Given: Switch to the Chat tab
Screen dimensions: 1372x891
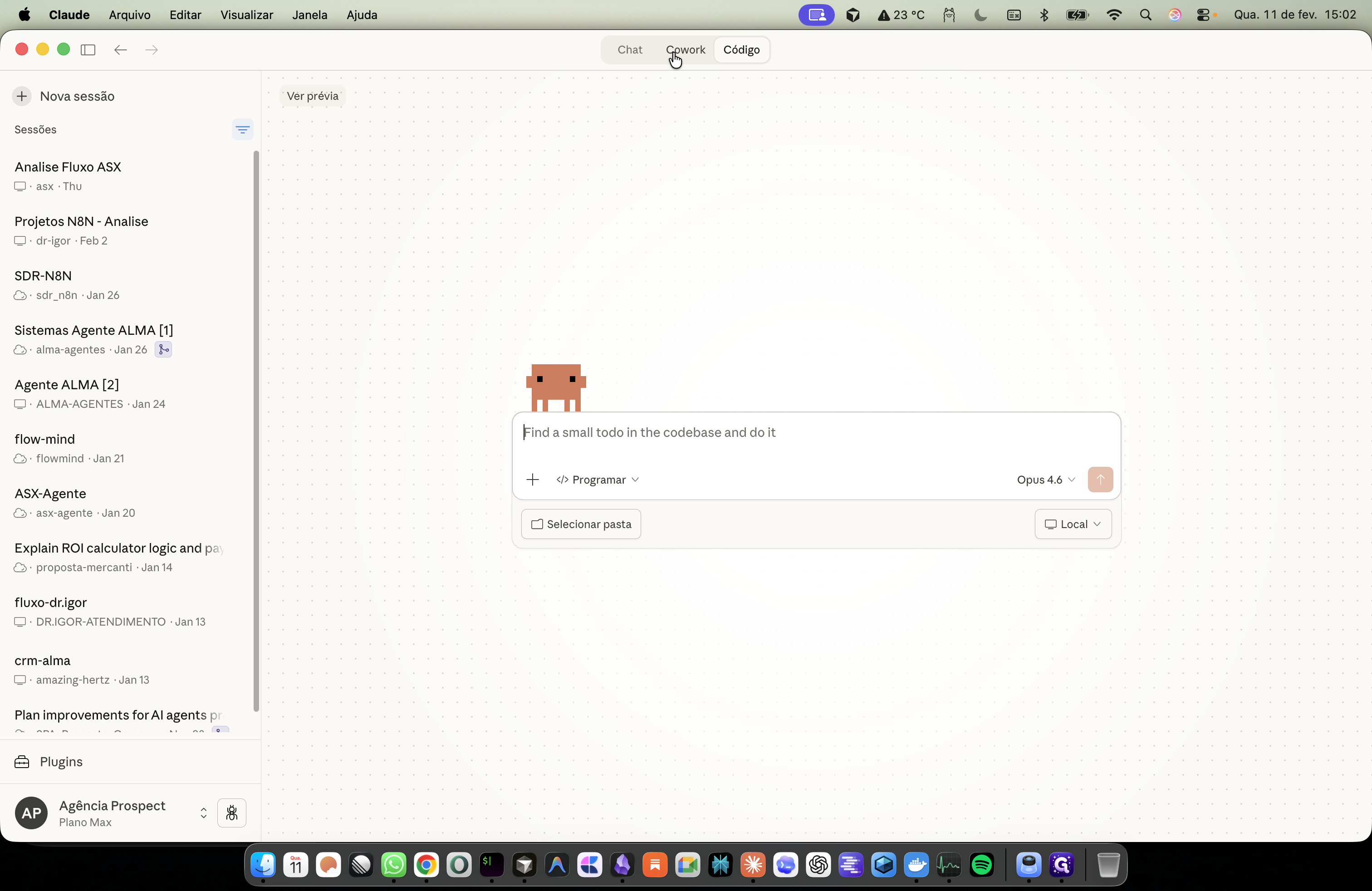Looking at the screenshot, I should [x=629, y=49].
